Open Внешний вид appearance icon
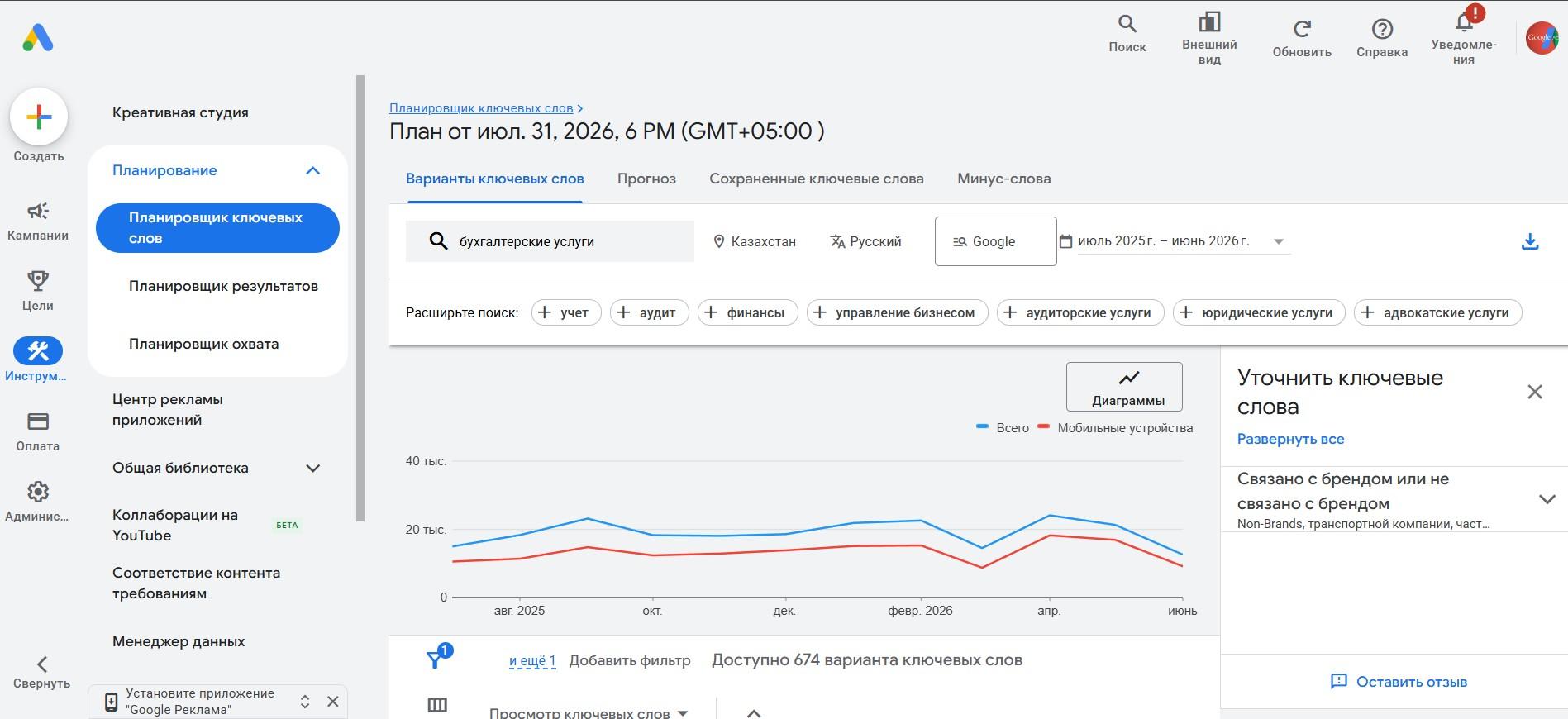Viewport: 1568px width, 719px height. [1209, 39]
